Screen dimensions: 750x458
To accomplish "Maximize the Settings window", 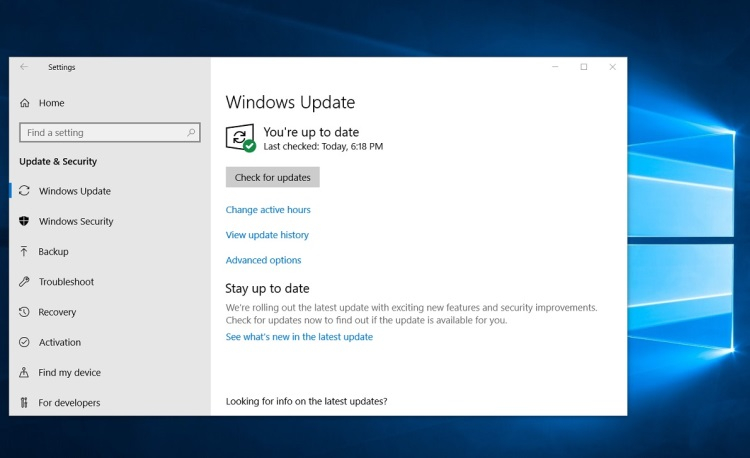I will (584, 67).
